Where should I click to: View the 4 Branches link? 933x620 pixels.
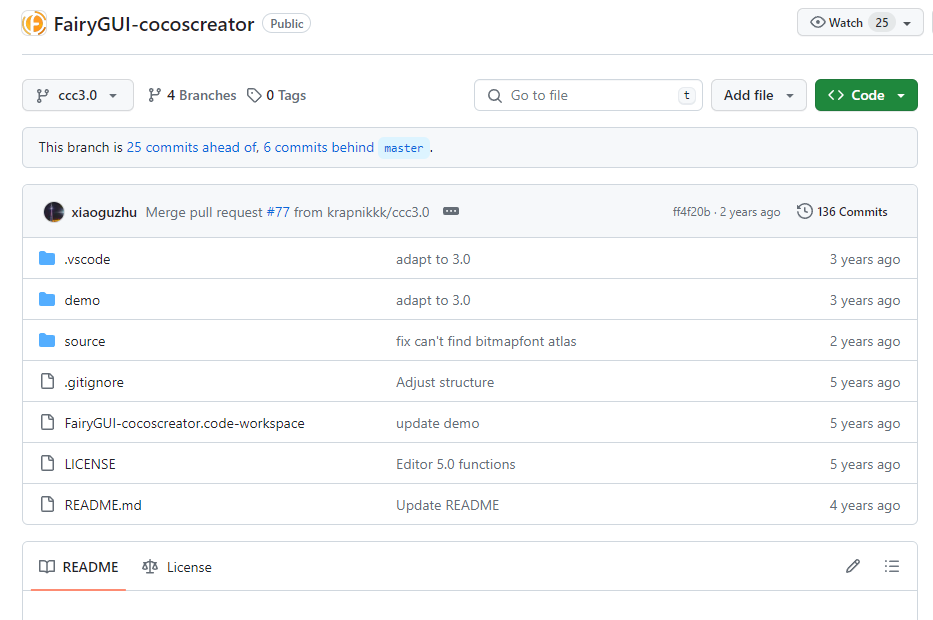[192, 95]
